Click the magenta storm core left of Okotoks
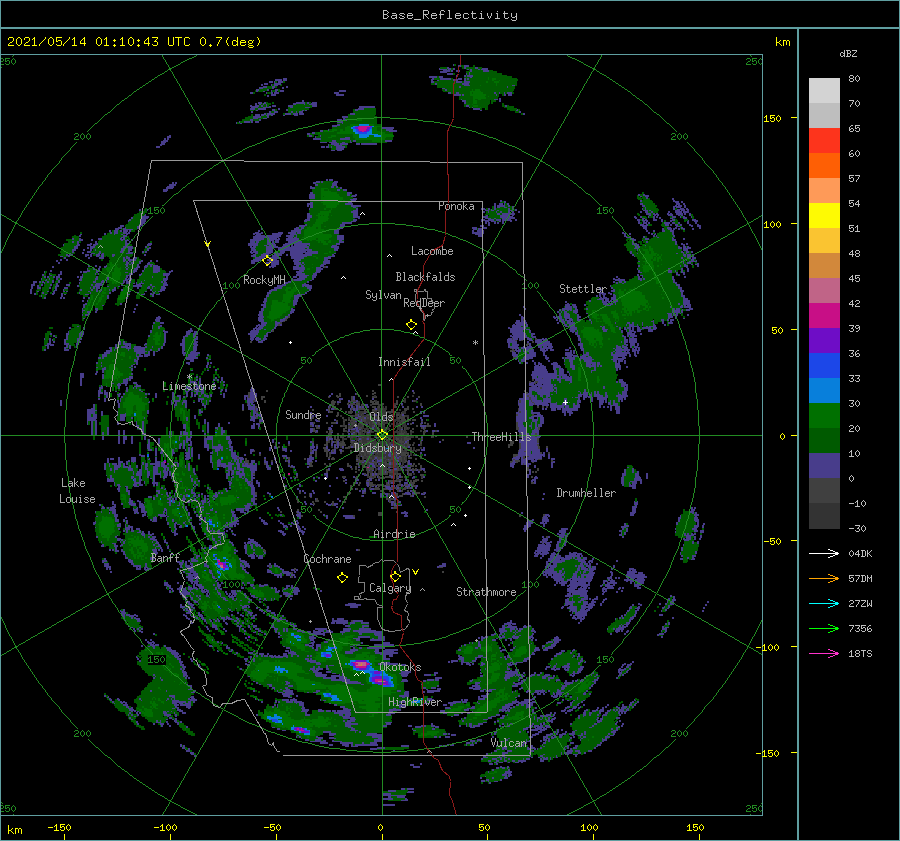The height and width of the screenshot is (841, 900). [x=360, y=664]
